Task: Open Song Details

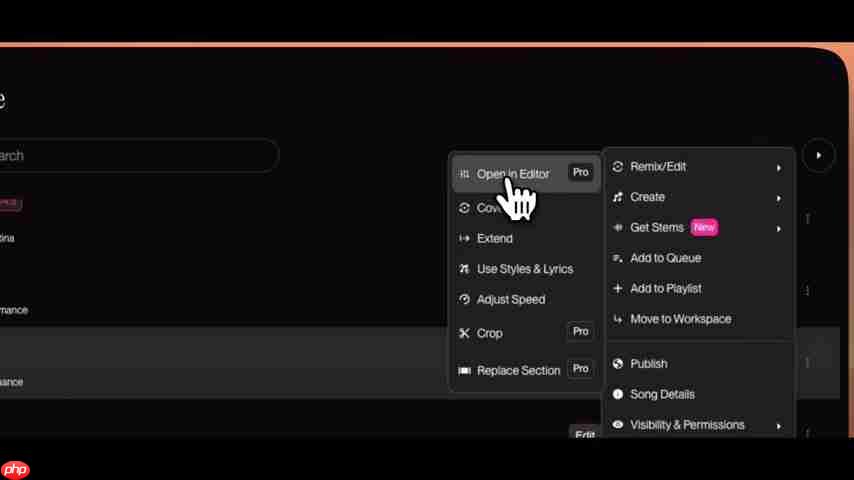Action: click(x=699, y=394)
